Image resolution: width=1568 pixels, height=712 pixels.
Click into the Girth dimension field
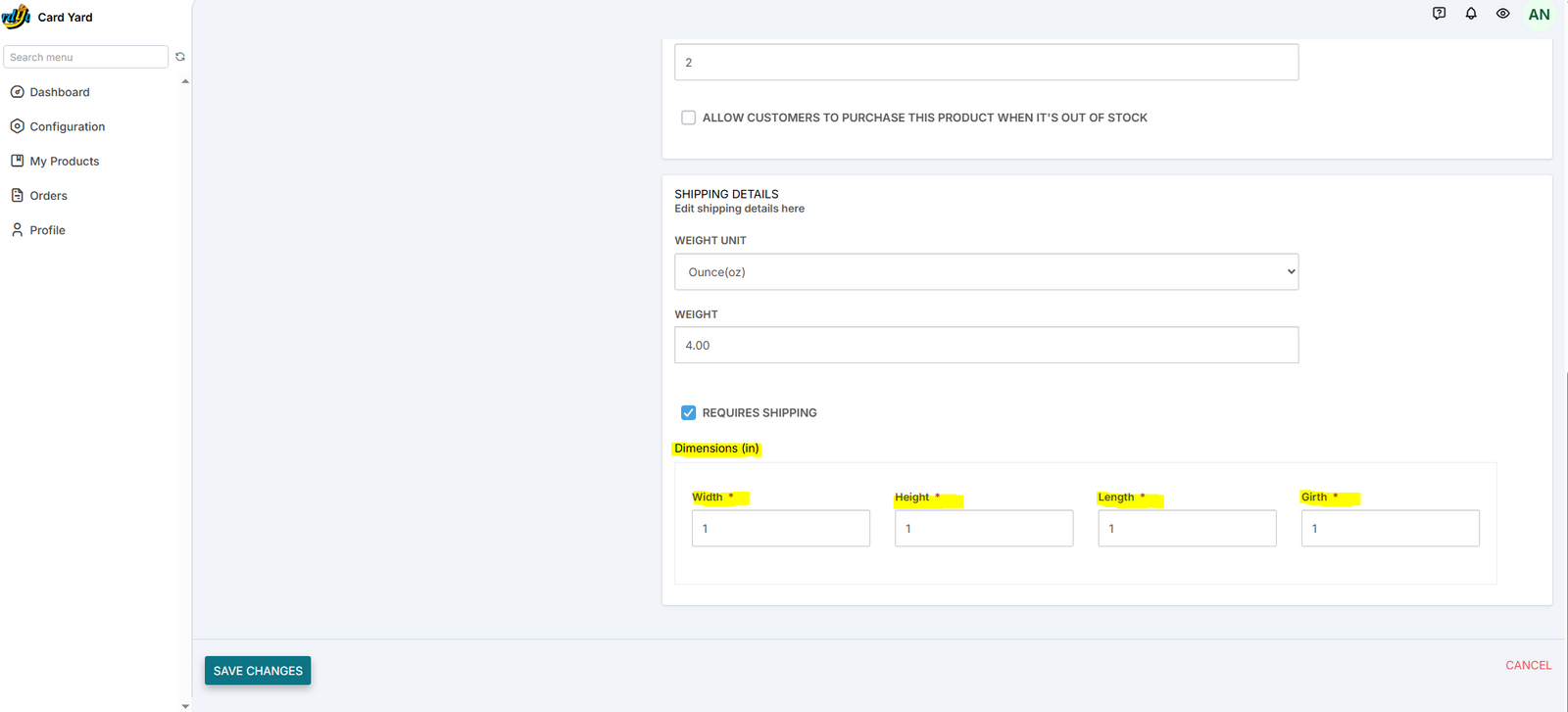1390,529
